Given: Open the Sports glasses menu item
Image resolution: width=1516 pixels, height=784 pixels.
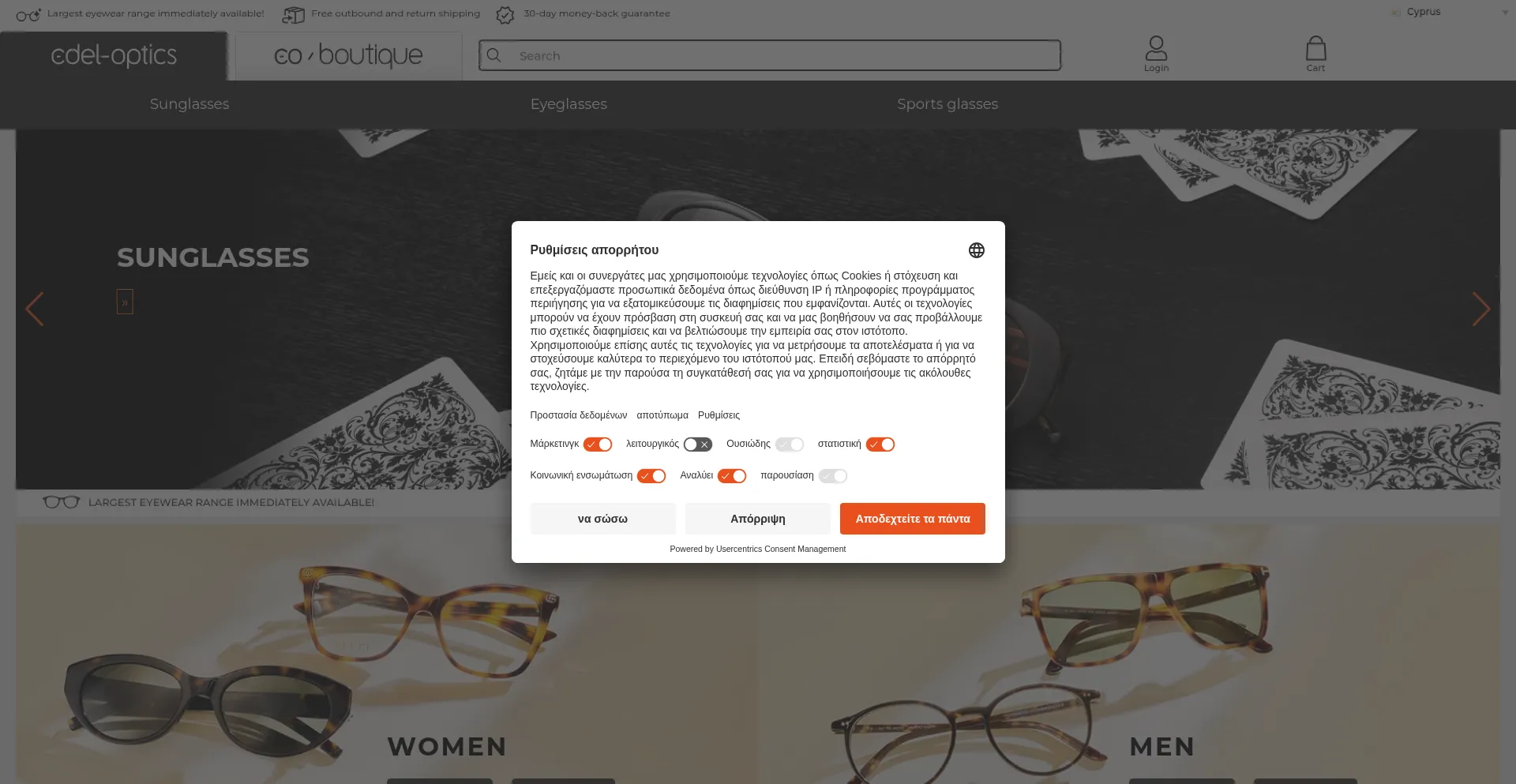Looking at the screenshot, I should [947, 104].
